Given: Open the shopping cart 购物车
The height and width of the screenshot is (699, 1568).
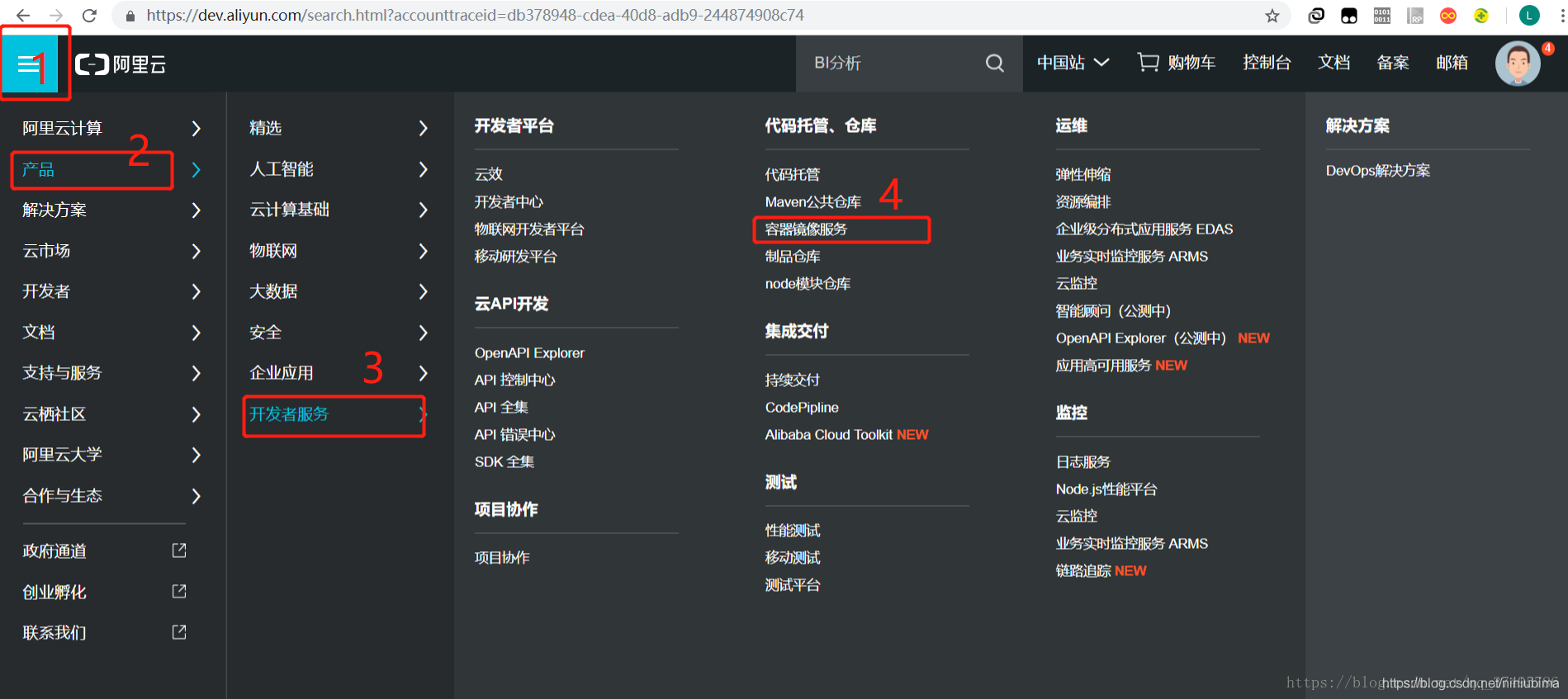Looking at the screenshot, I should [1177, 63].
